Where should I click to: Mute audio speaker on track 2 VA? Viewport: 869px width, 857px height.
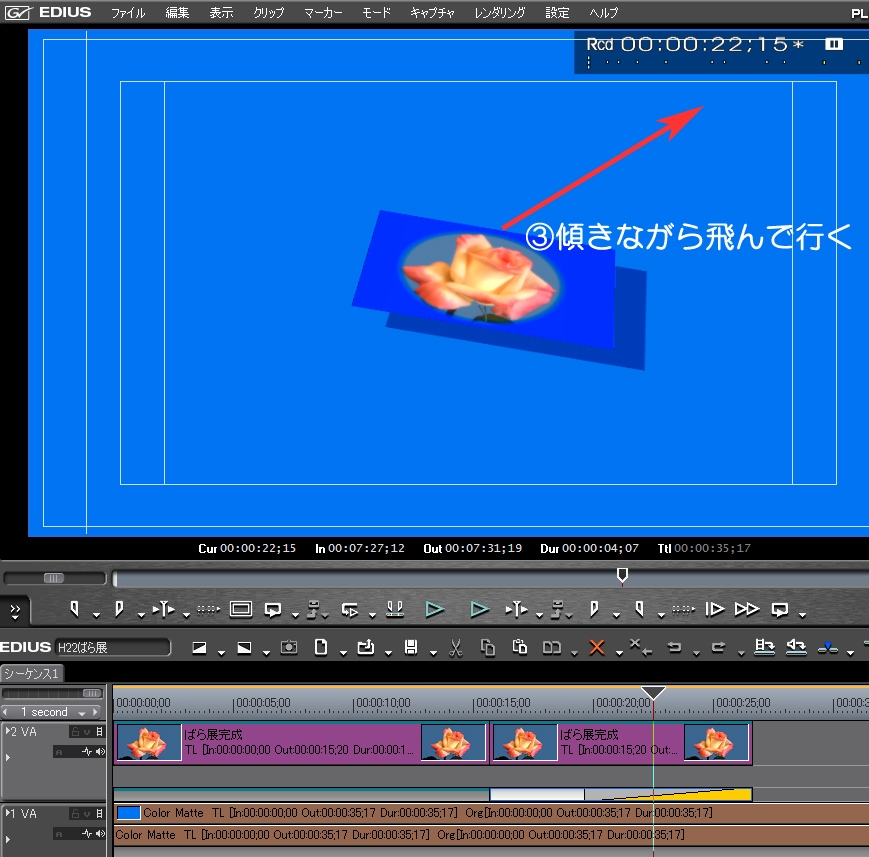(99, 751)
